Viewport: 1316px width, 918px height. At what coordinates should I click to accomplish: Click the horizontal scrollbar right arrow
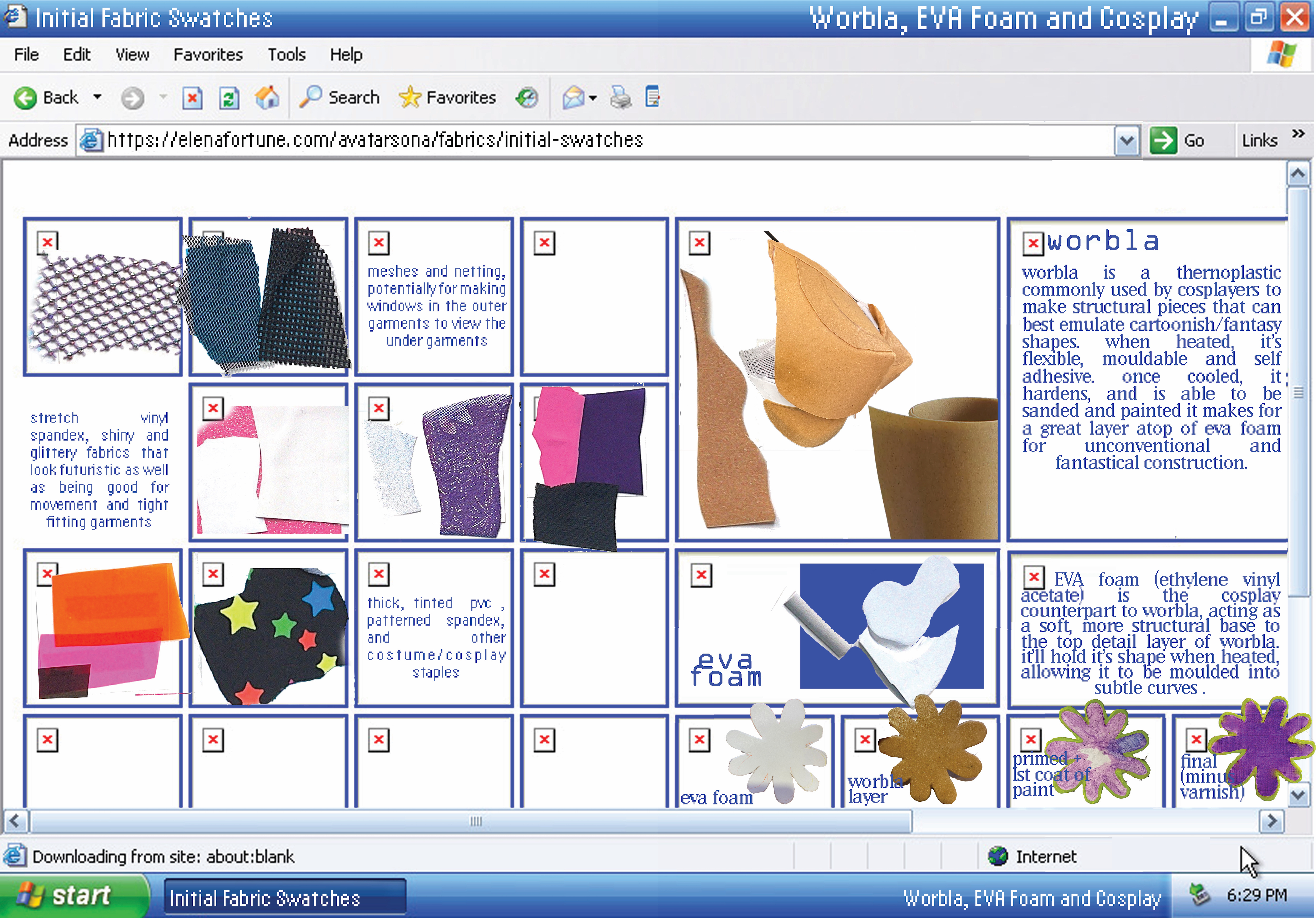pyautogui.click(x=1272, y=822)
